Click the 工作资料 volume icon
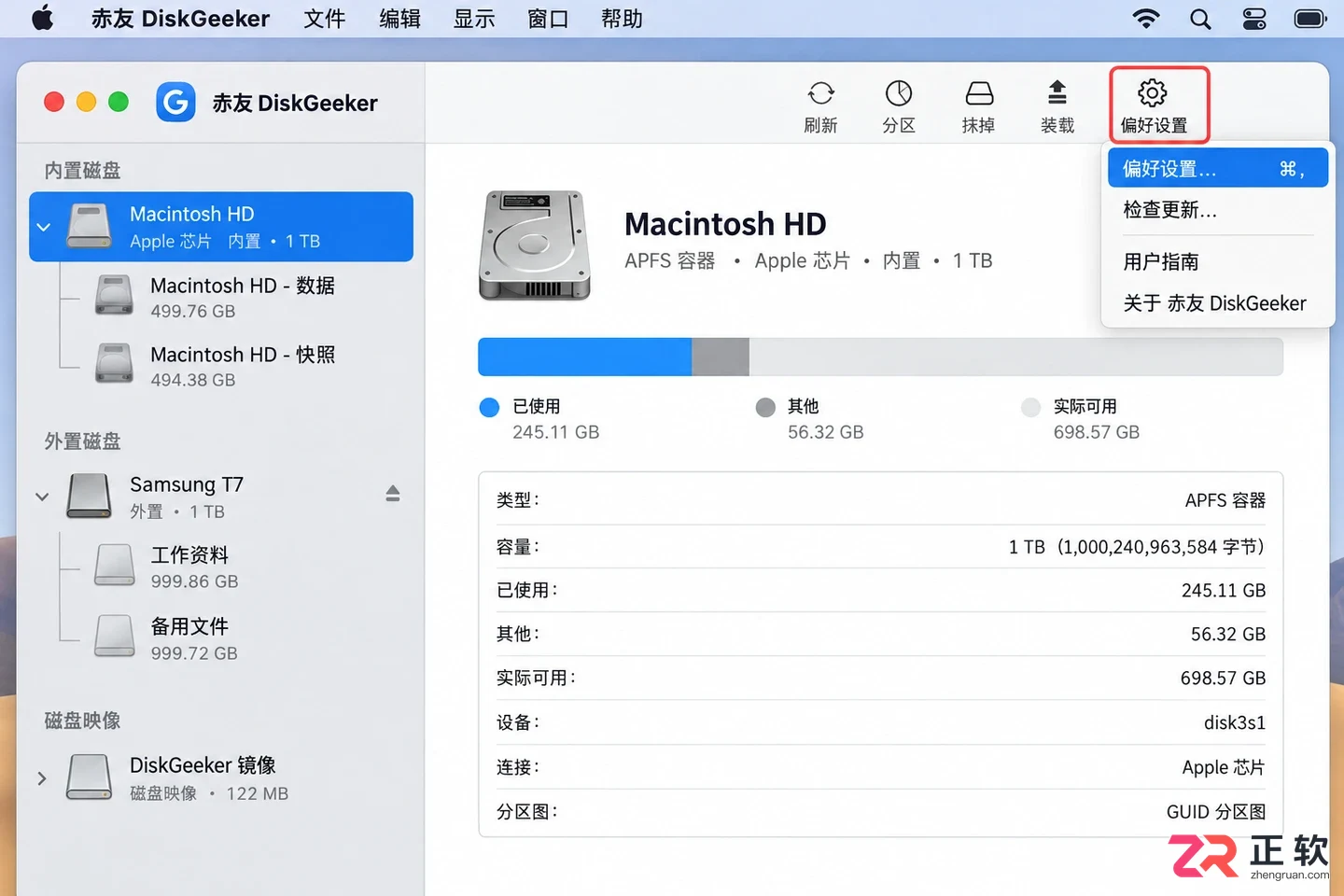The height and width of the screenshot is (896, 1344). tap(114, 565)
